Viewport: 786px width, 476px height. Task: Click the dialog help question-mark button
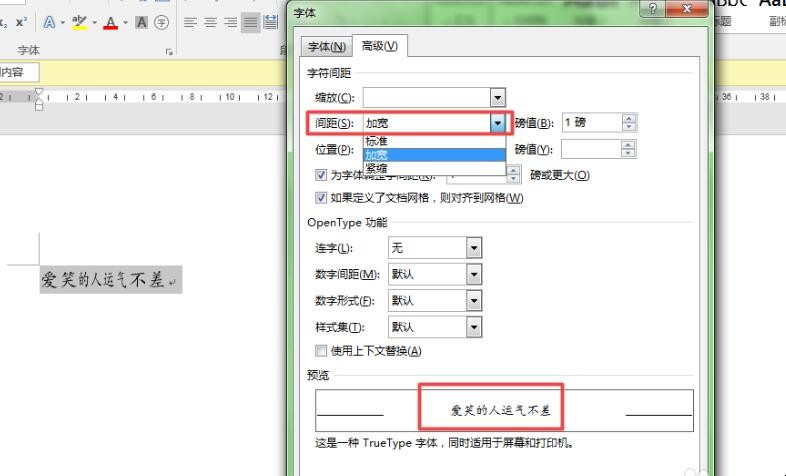click(x=653, y=9)
